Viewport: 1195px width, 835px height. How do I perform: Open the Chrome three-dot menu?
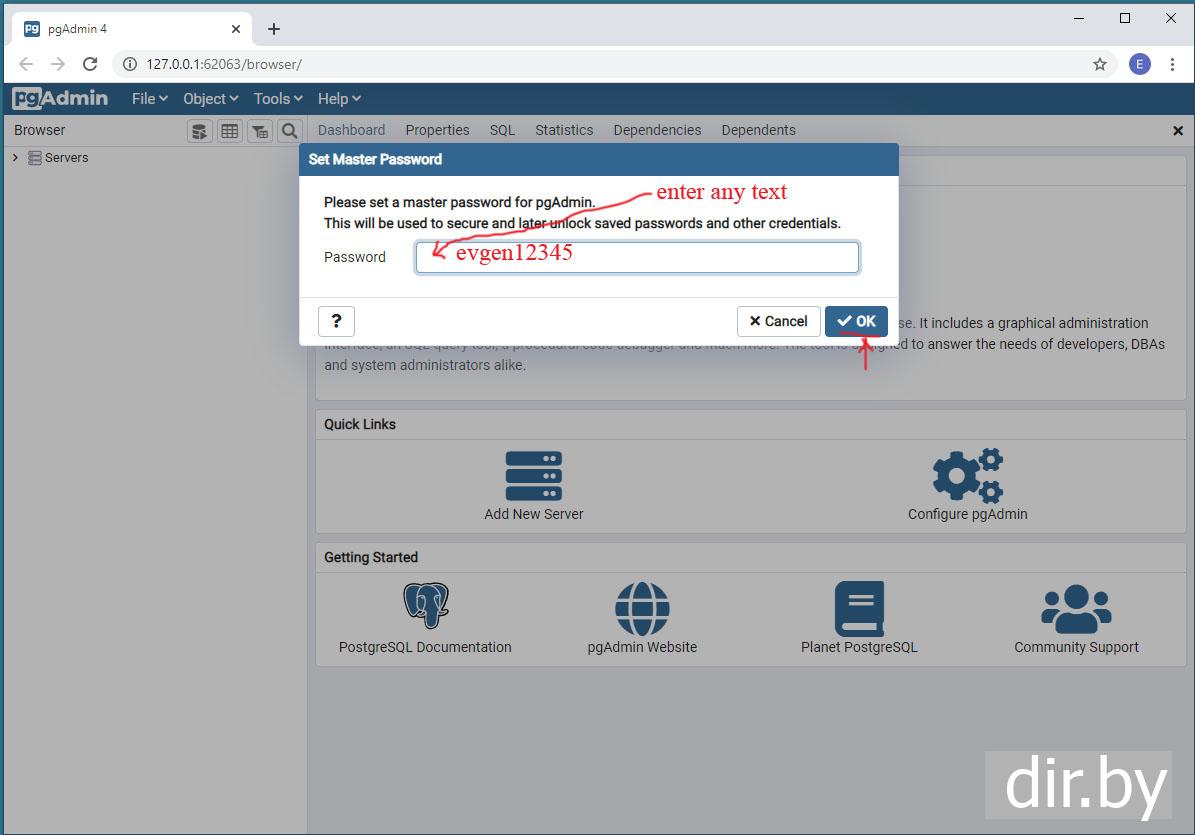1172,64
